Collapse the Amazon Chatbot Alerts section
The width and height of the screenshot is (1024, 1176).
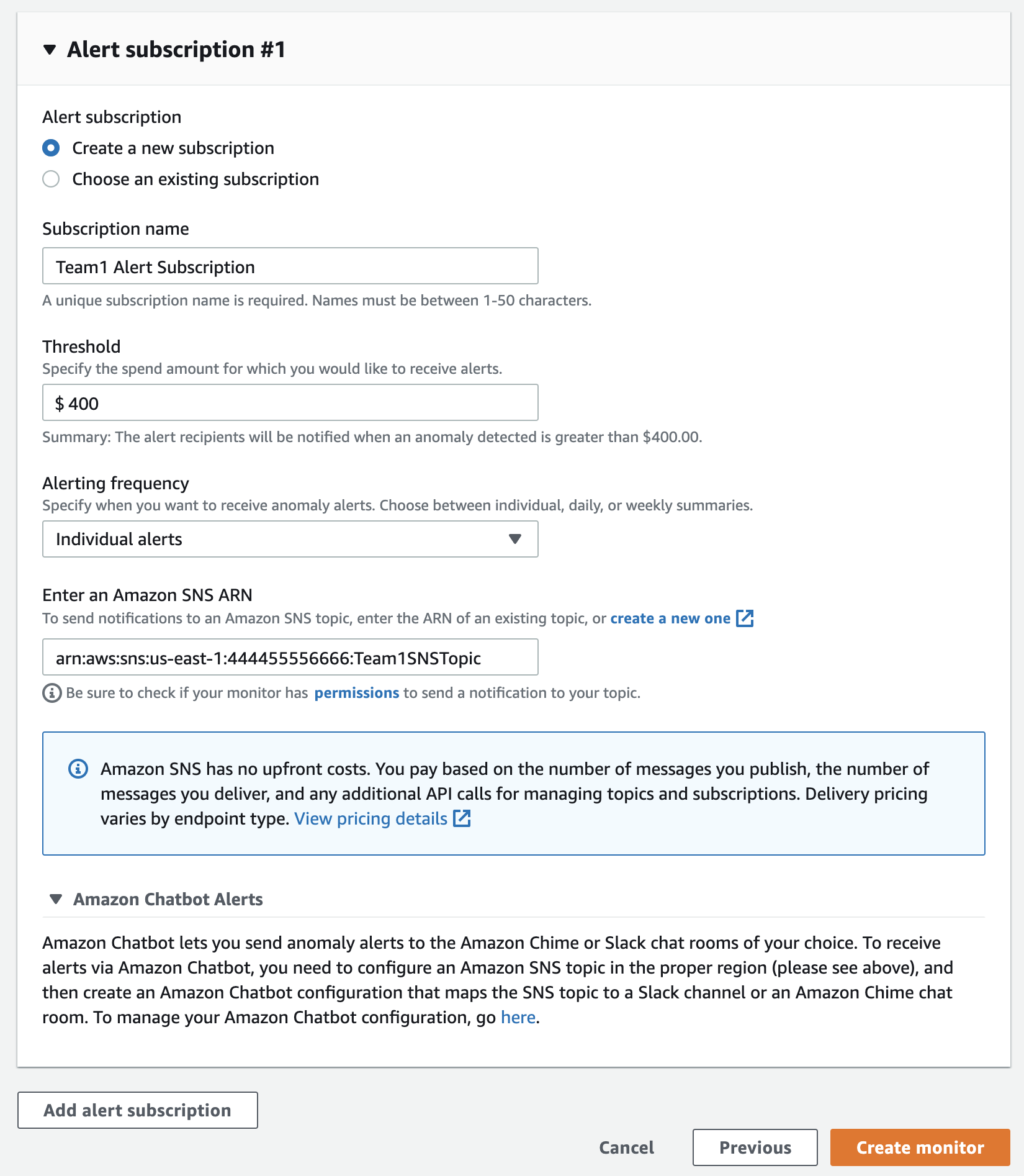pos(56,899)
